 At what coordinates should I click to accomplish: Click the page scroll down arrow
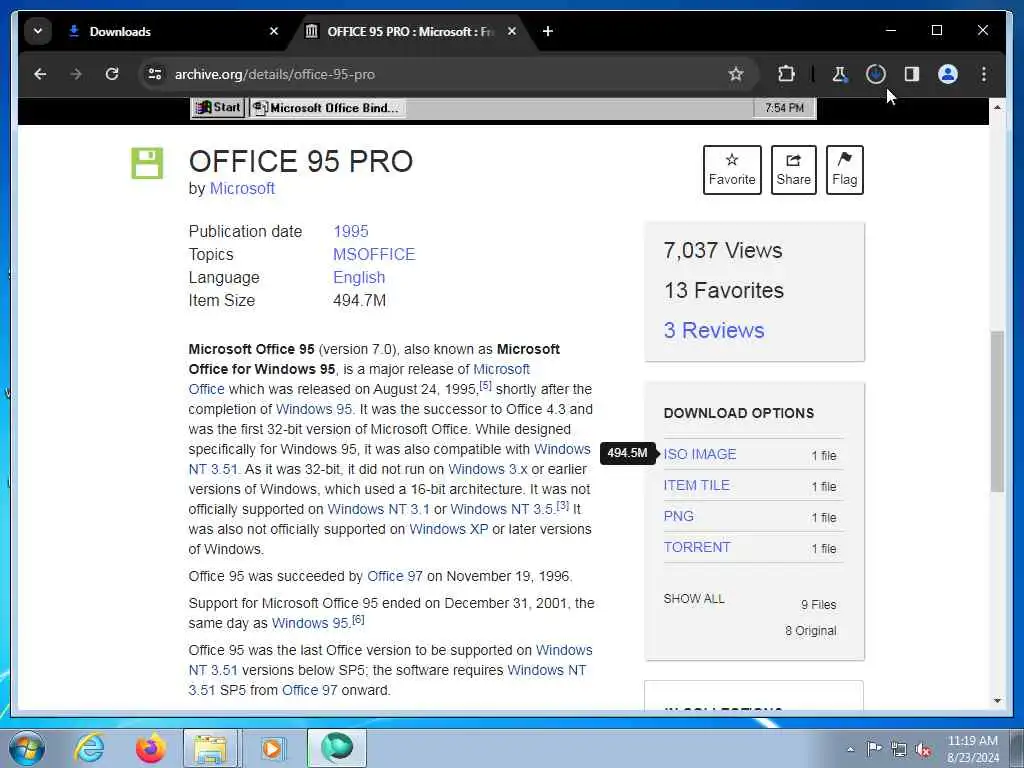(997, 701)
